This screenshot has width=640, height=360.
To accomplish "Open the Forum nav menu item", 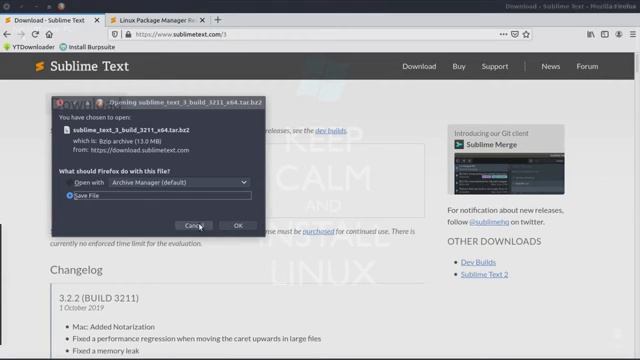I will (x=587, y=66).
